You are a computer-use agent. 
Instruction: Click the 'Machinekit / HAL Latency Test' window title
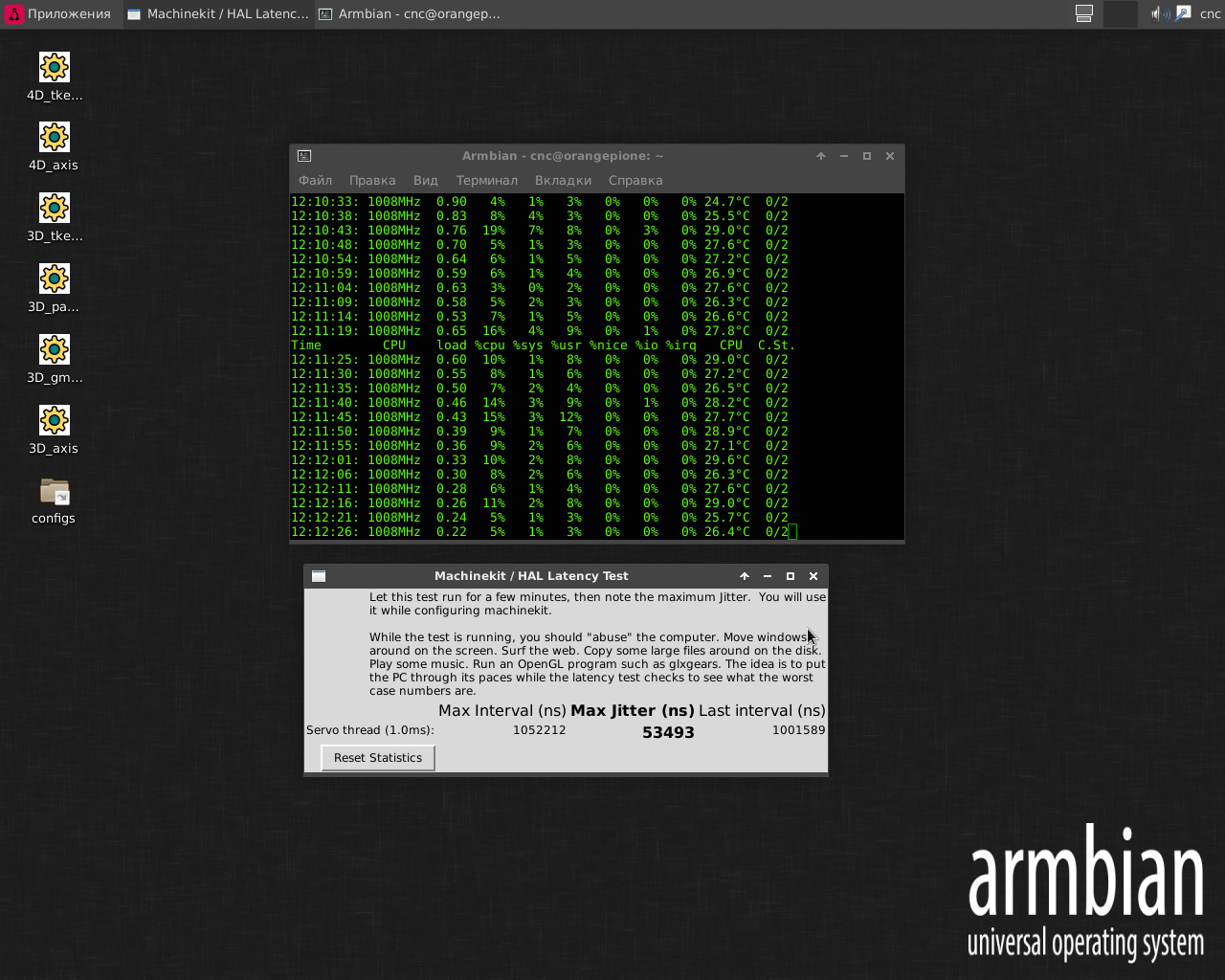click(531, 576)
